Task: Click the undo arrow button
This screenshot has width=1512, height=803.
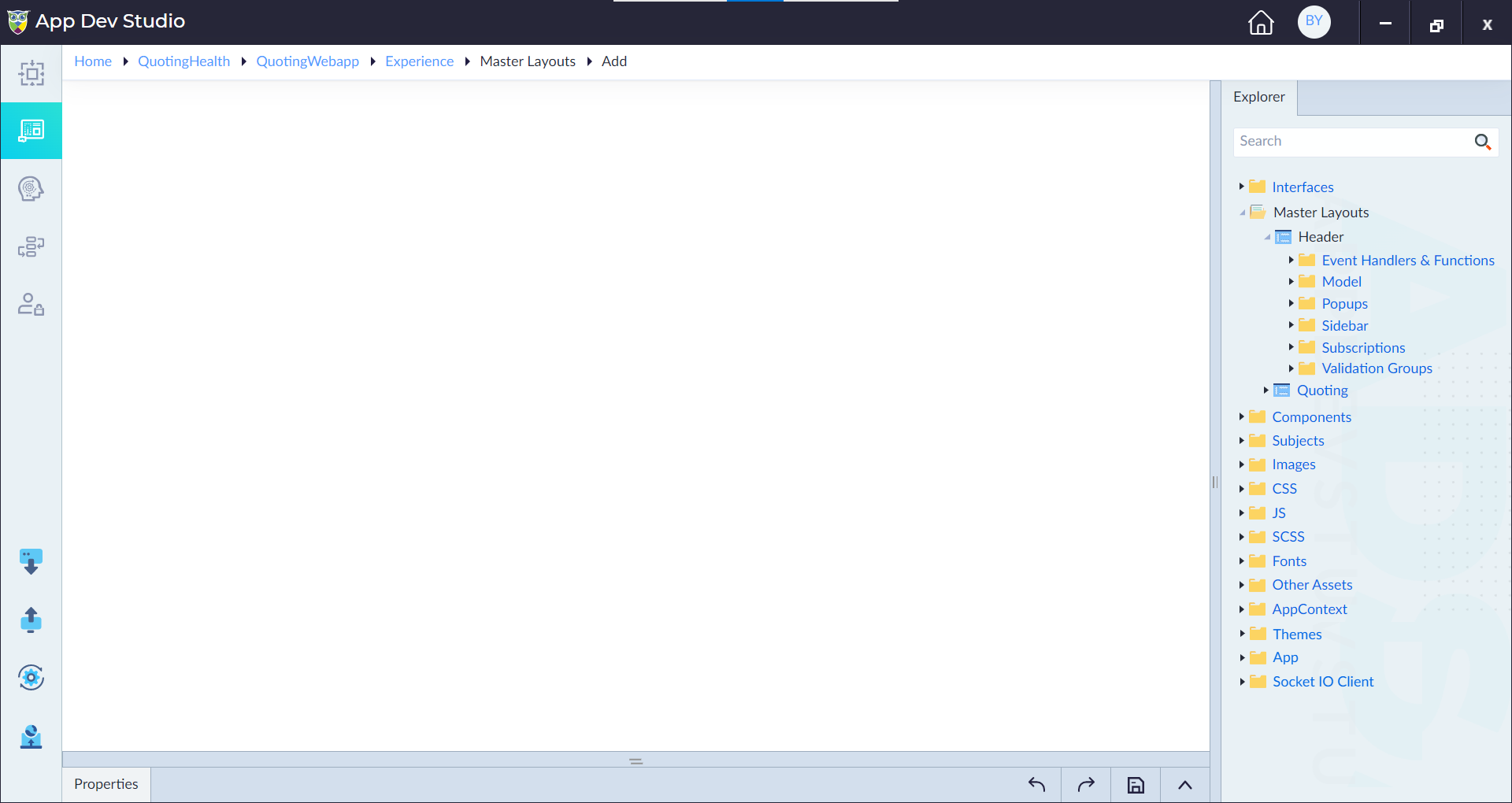Action: click(x=1036, y=785)
